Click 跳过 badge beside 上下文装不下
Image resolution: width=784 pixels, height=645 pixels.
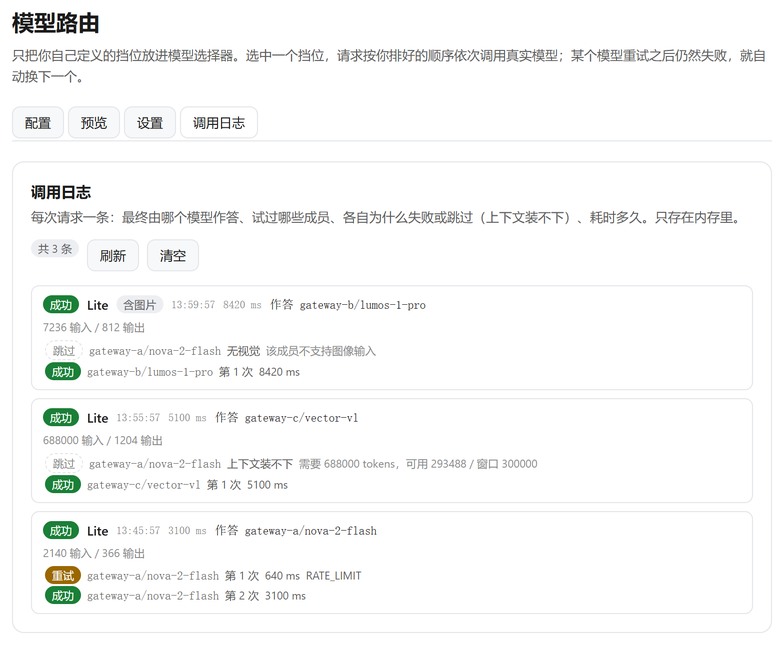point(64,464)
